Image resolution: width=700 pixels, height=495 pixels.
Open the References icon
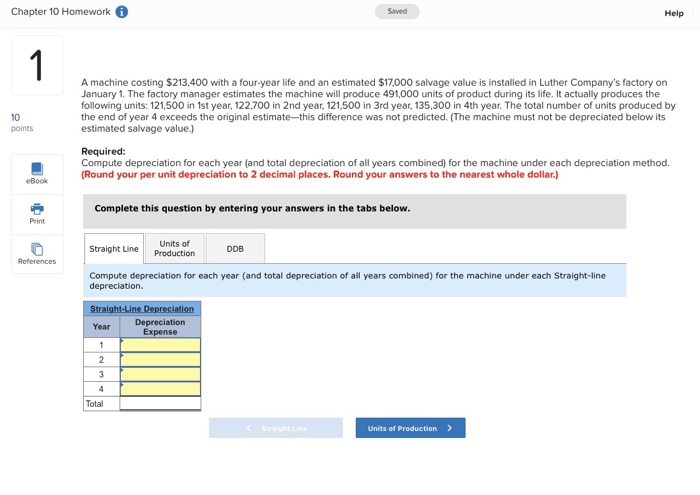(37, 249)
